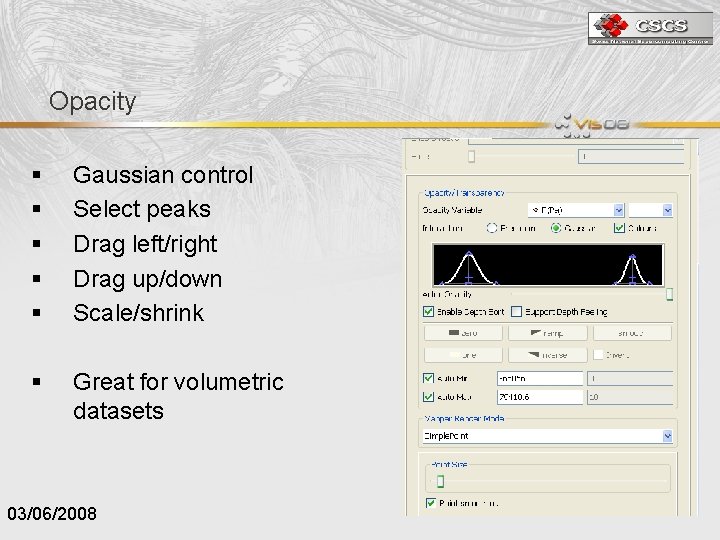Click the right Gaussian's lower width handle
Screen dimensions: 720x540
point(632,278)
